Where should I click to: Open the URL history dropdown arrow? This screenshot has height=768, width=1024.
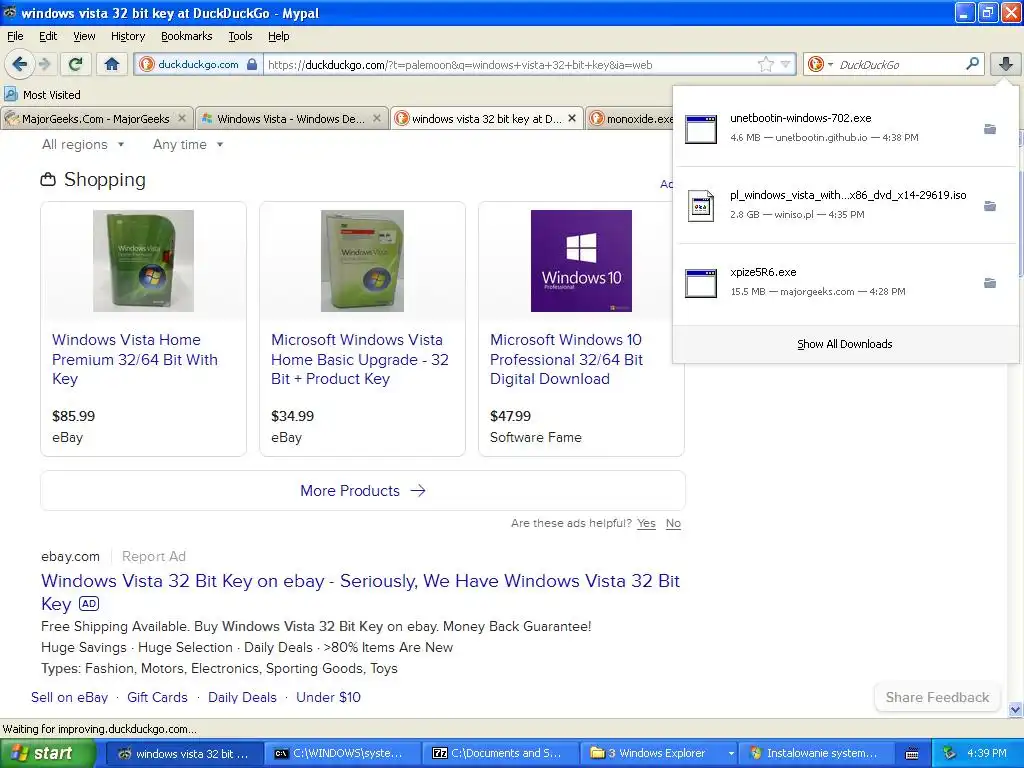[786, 64]
